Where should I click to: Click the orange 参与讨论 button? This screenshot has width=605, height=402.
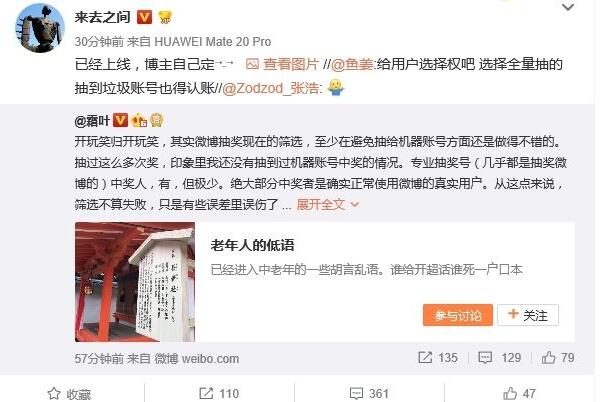[458, 315]
